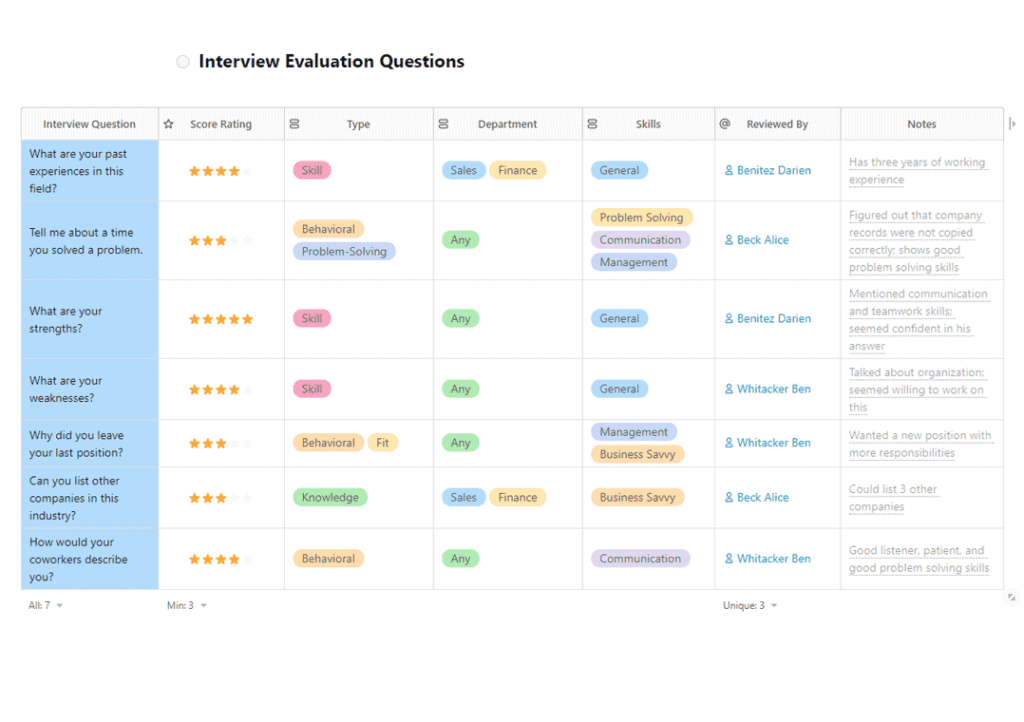Click person icon next to Beck Alice, row two
Viewport: 1024px width, 722px height.
tap(729, 240)
